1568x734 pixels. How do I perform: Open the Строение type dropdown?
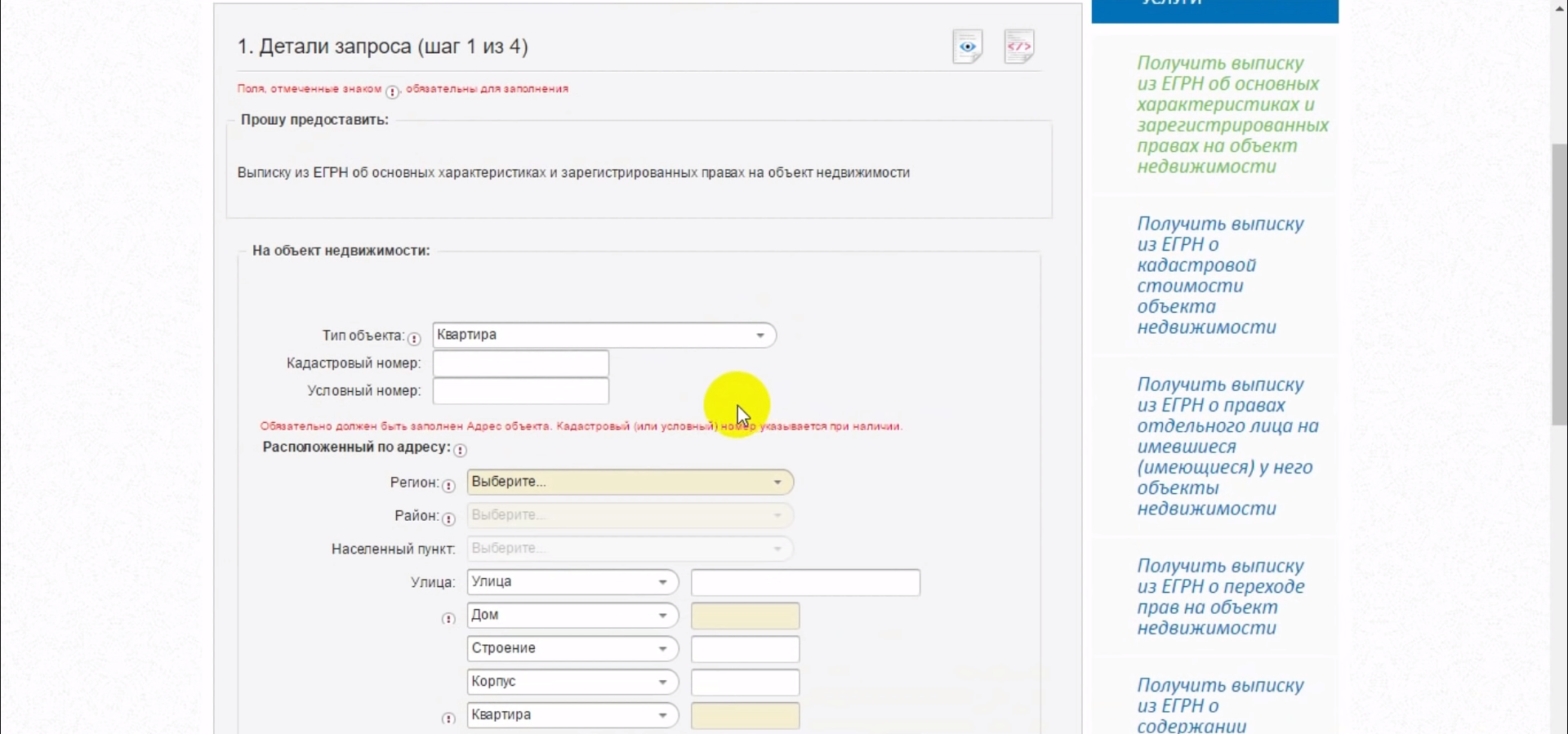(572, 649)
